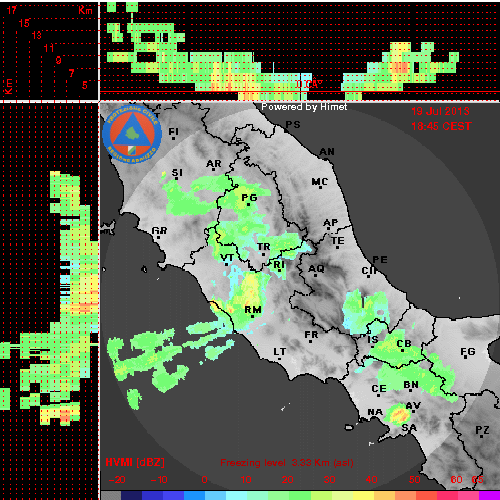Click the Freezing level 3.33 Km text
This screenshot has width=500, height=500.
287,463
